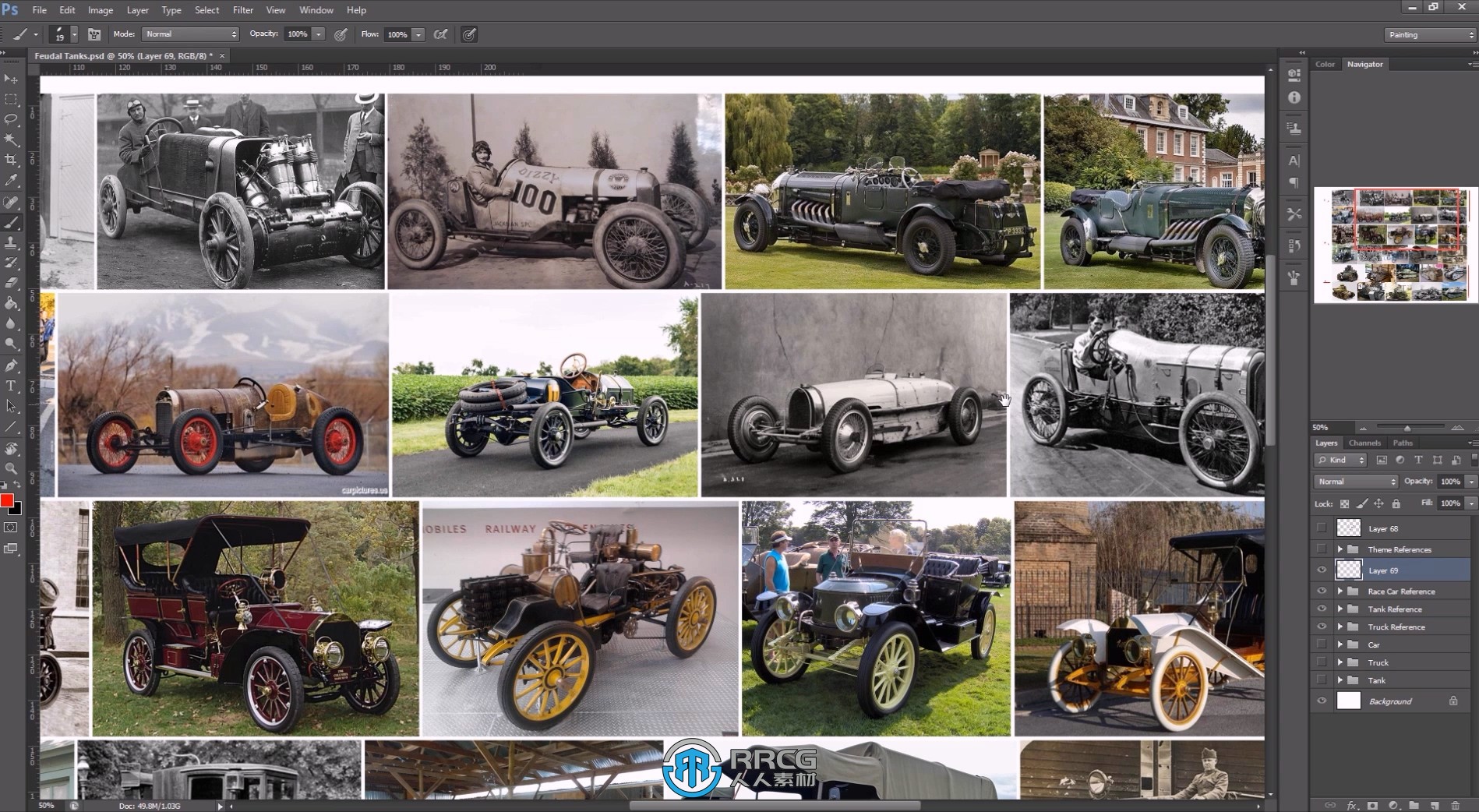The width and height of the screenshot is (1479, 812).
Task: Select the Clone Stamp tool
Action: click(x=11, y=242)
